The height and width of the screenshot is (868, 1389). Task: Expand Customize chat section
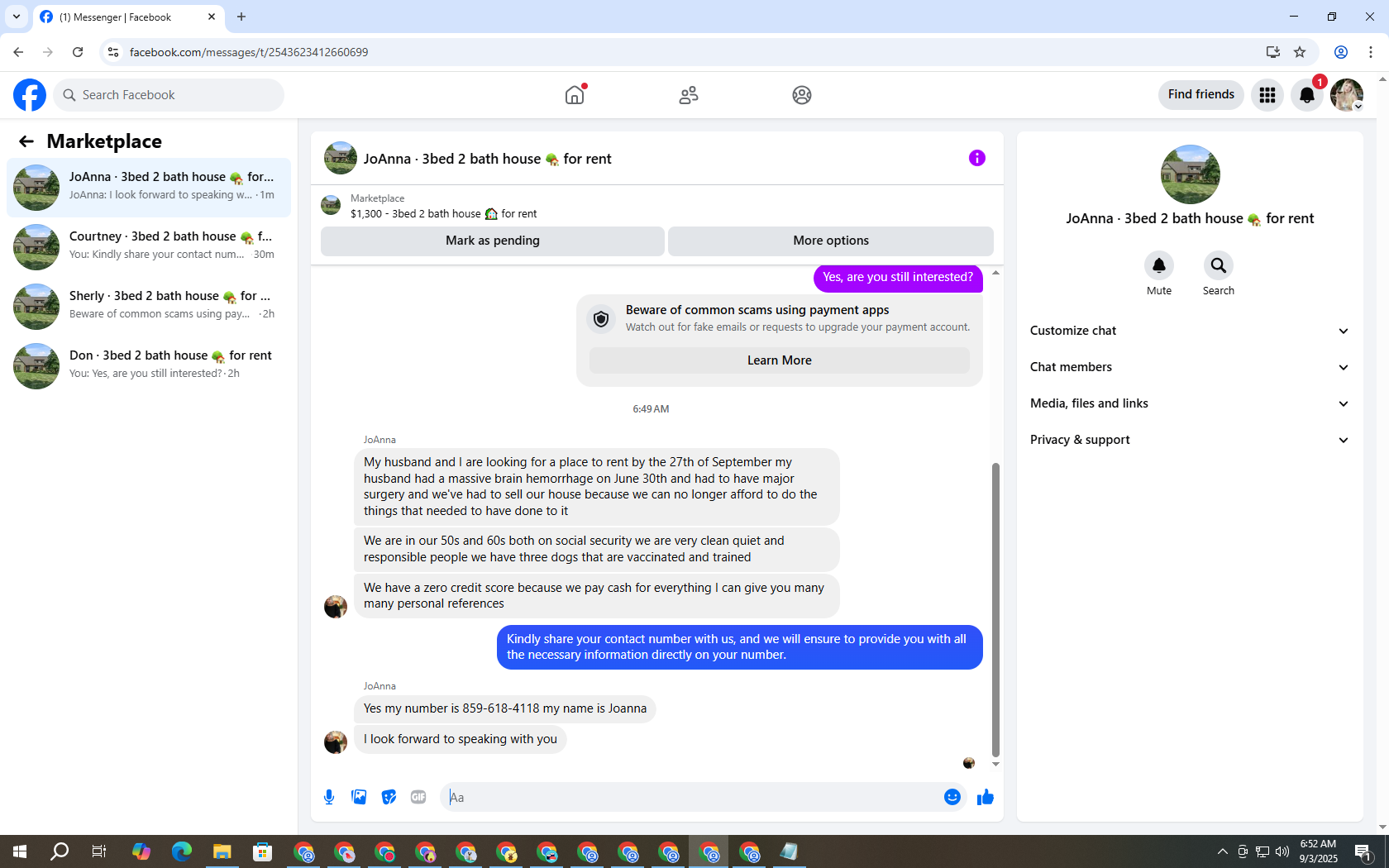(1190, 331)
